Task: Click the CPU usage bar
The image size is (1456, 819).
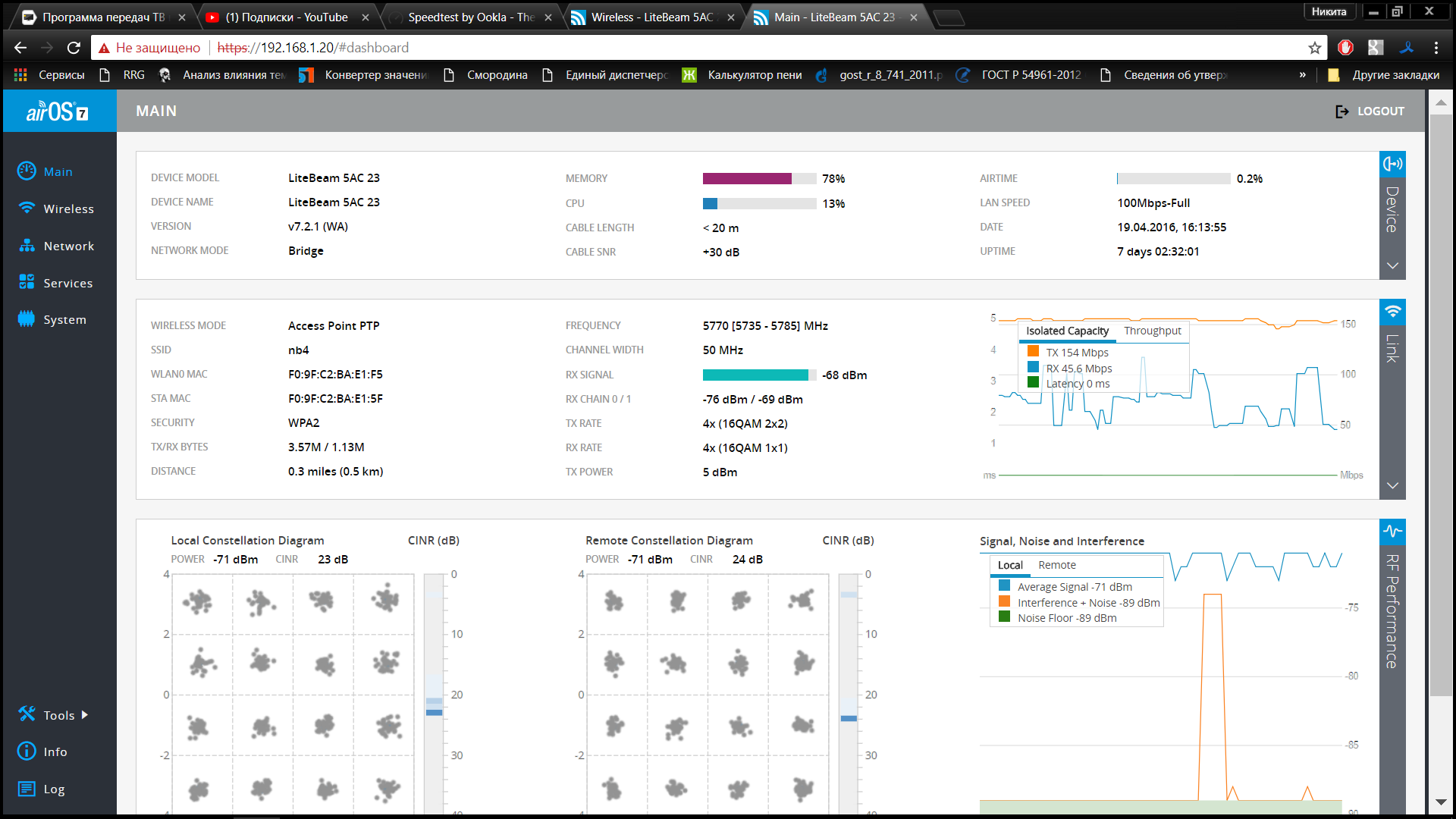Action: (759, 203)
